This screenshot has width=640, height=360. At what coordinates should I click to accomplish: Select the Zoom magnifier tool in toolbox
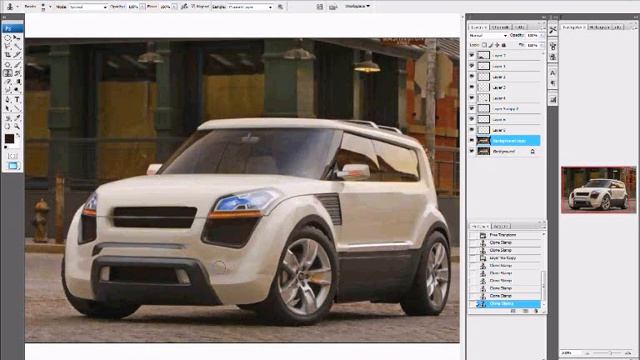click(17, 126)
